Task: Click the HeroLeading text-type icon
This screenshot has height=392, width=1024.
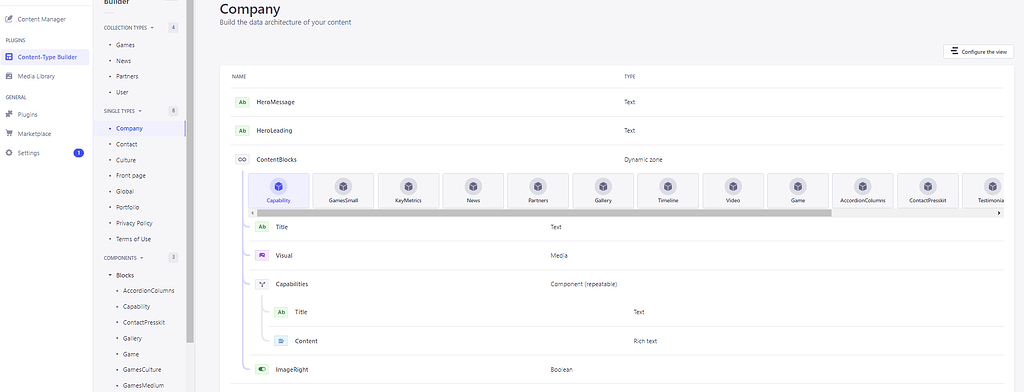Action: click(x=242, y=131)
